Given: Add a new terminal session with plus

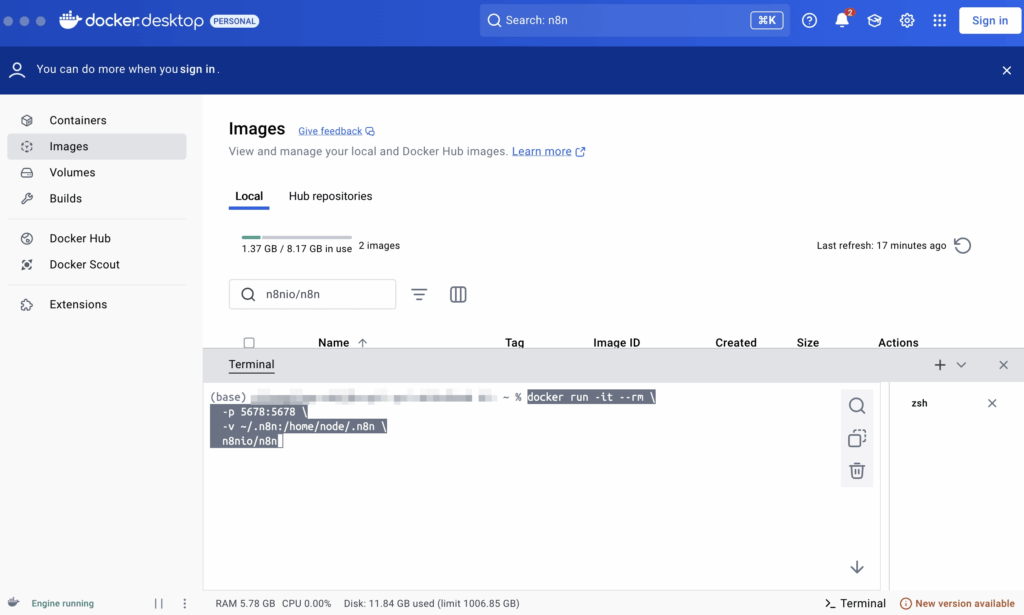Looking at the screenshot, I should pos(940,365).
